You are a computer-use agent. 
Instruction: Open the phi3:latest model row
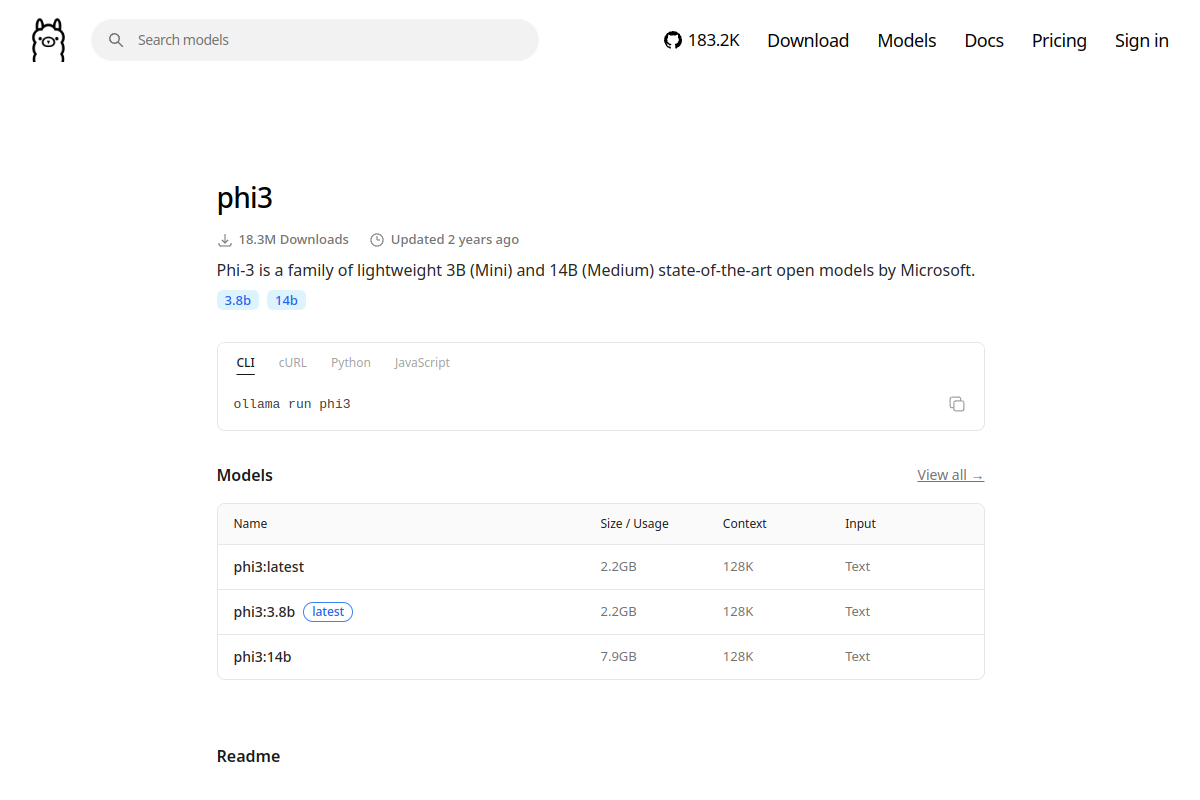[601, 567]
